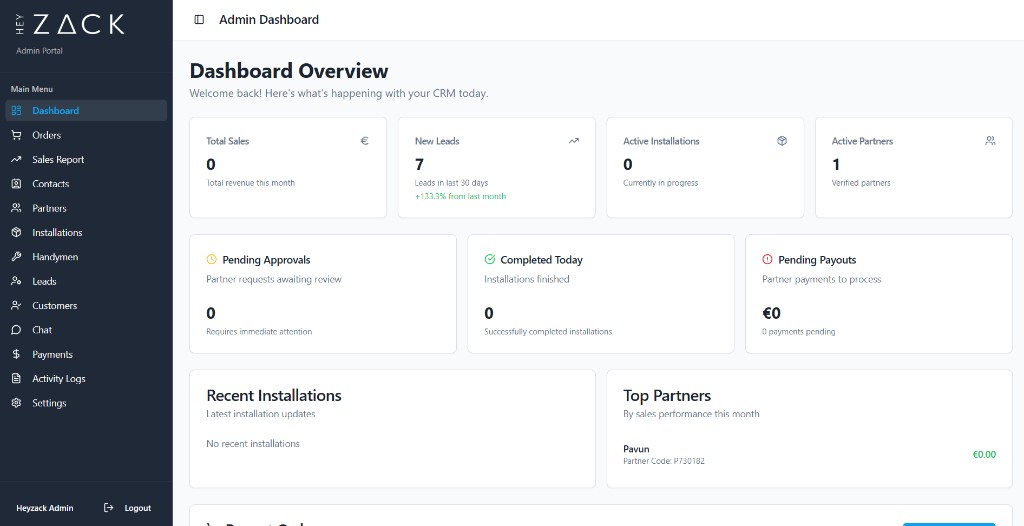Click the checkmark icon beside Completed Today
1024x526 pixels.
[x=490, y=259]
